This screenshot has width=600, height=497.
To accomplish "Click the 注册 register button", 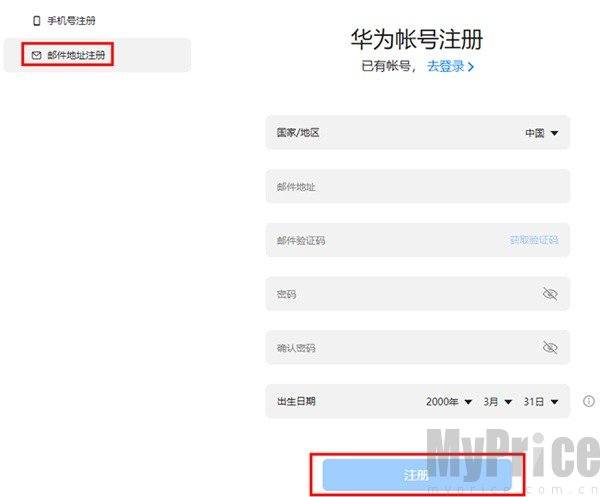I will pos(417,475).
